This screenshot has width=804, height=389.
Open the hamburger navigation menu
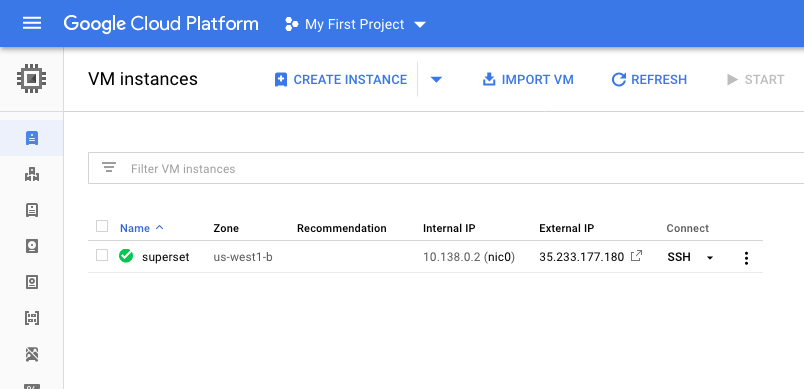pos(32,23)
